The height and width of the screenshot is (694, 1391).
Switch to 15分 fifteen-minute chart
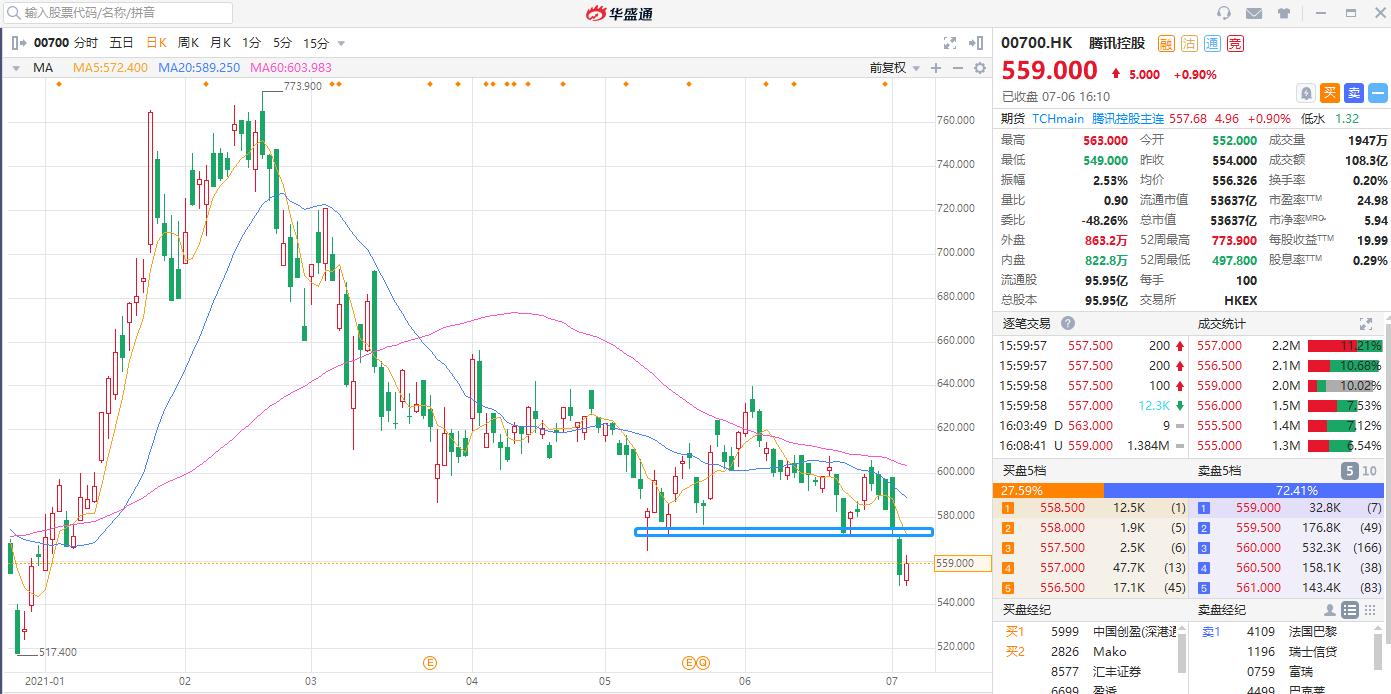[x=316, y=43]
